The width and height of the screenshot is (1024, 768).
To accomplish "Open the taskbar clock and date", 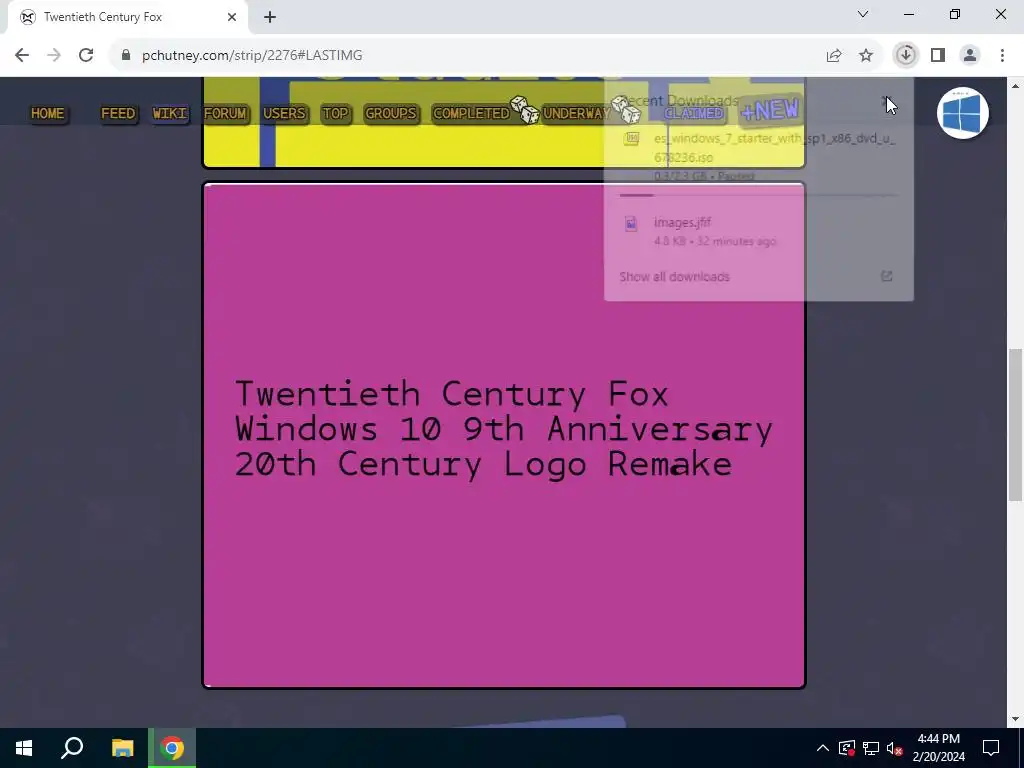I will tap(938, 748).
